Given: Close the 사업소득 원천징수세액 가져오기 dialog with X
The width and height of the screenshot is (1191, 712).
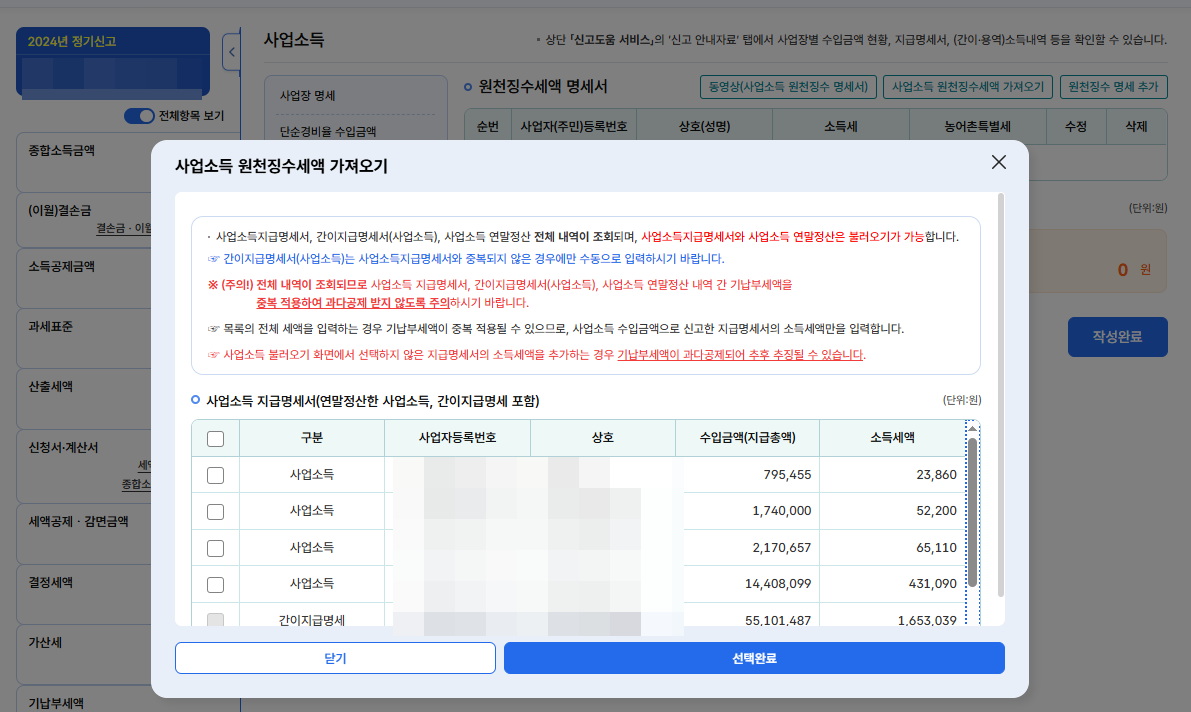Looking at the screenshot, I should [997, 162].
